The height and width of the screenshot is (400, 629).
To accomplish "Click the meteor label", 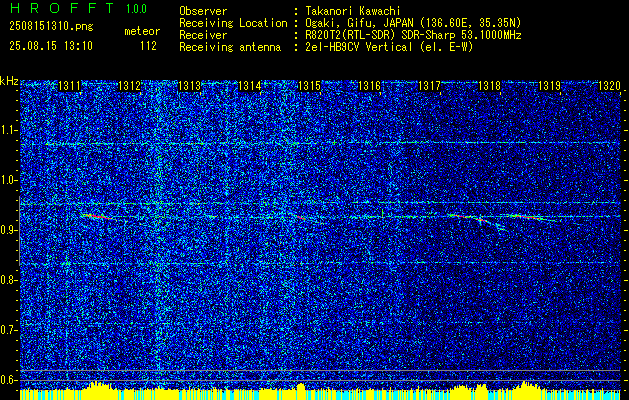I will [142, 31].
